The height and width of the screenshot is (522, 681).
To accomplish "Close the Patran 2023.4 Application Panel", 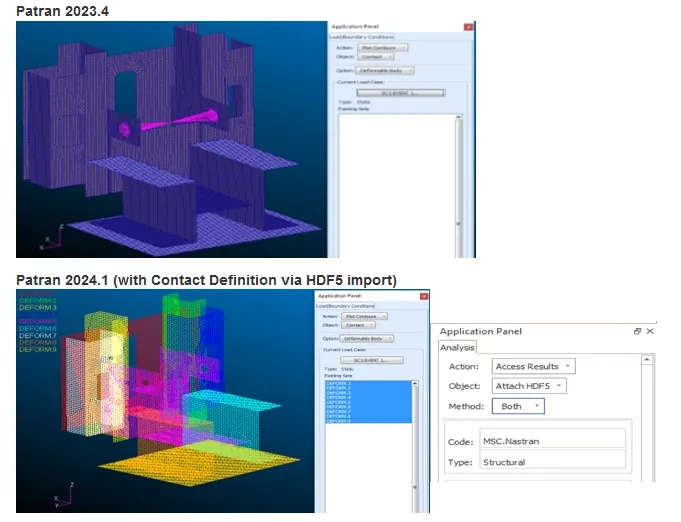I will point(468,27).
